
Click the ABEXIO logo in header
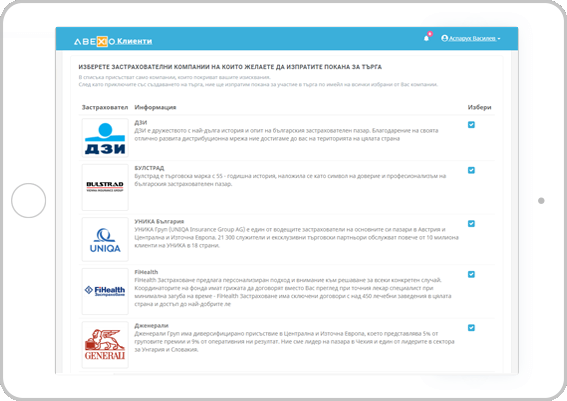95,41
